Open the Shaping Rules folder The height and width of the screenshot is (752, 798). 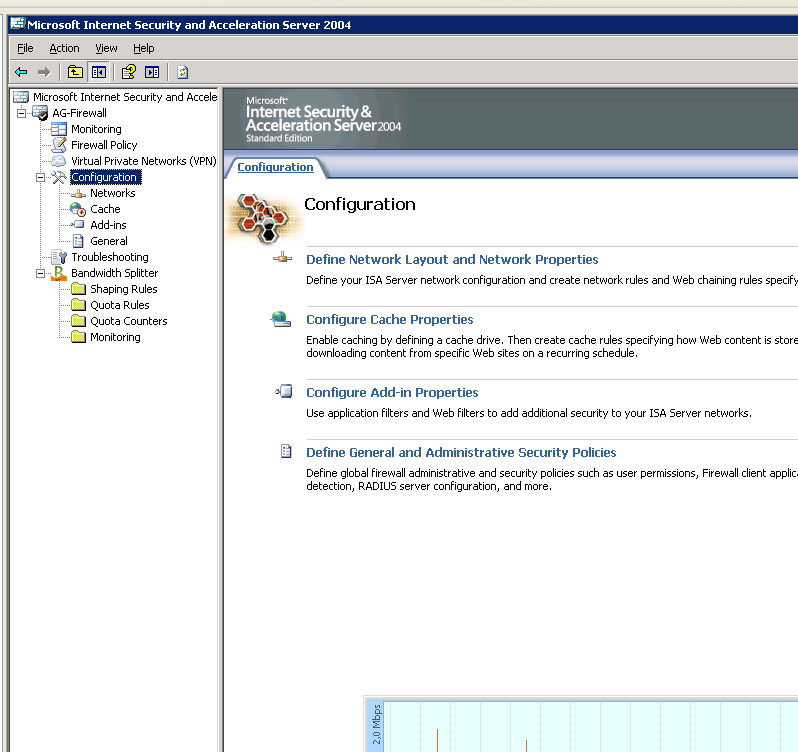123,289
